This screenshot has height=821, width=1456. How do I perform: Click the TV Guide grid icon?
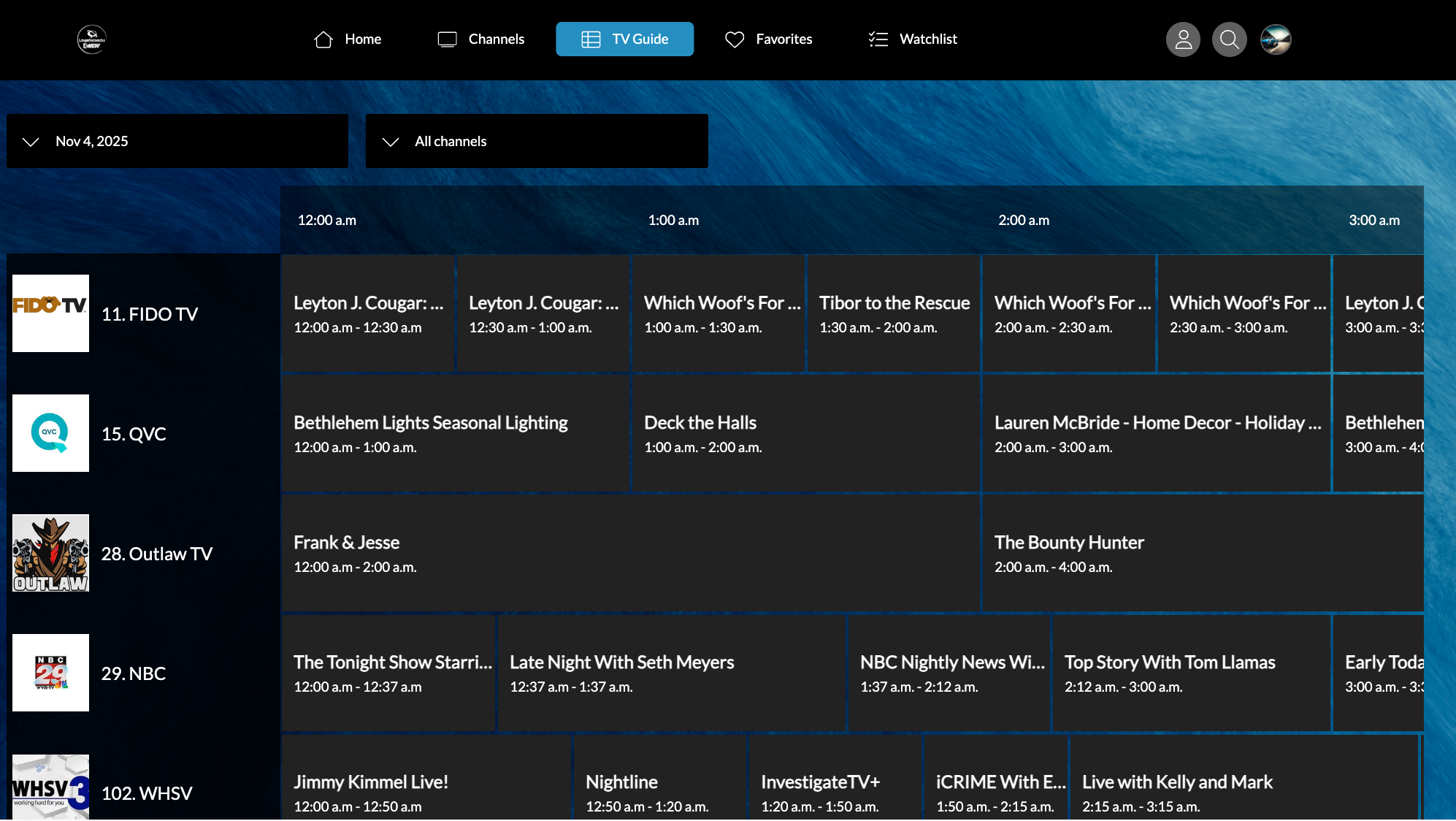click(x=588, y=39)
